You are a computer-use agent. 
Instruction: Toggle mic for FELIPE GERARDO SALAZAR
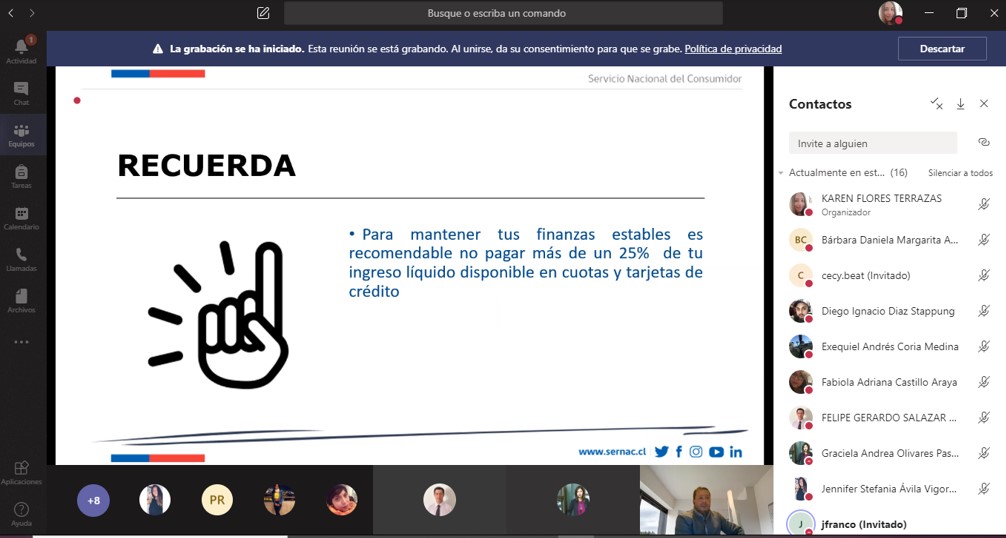[984, 417]
